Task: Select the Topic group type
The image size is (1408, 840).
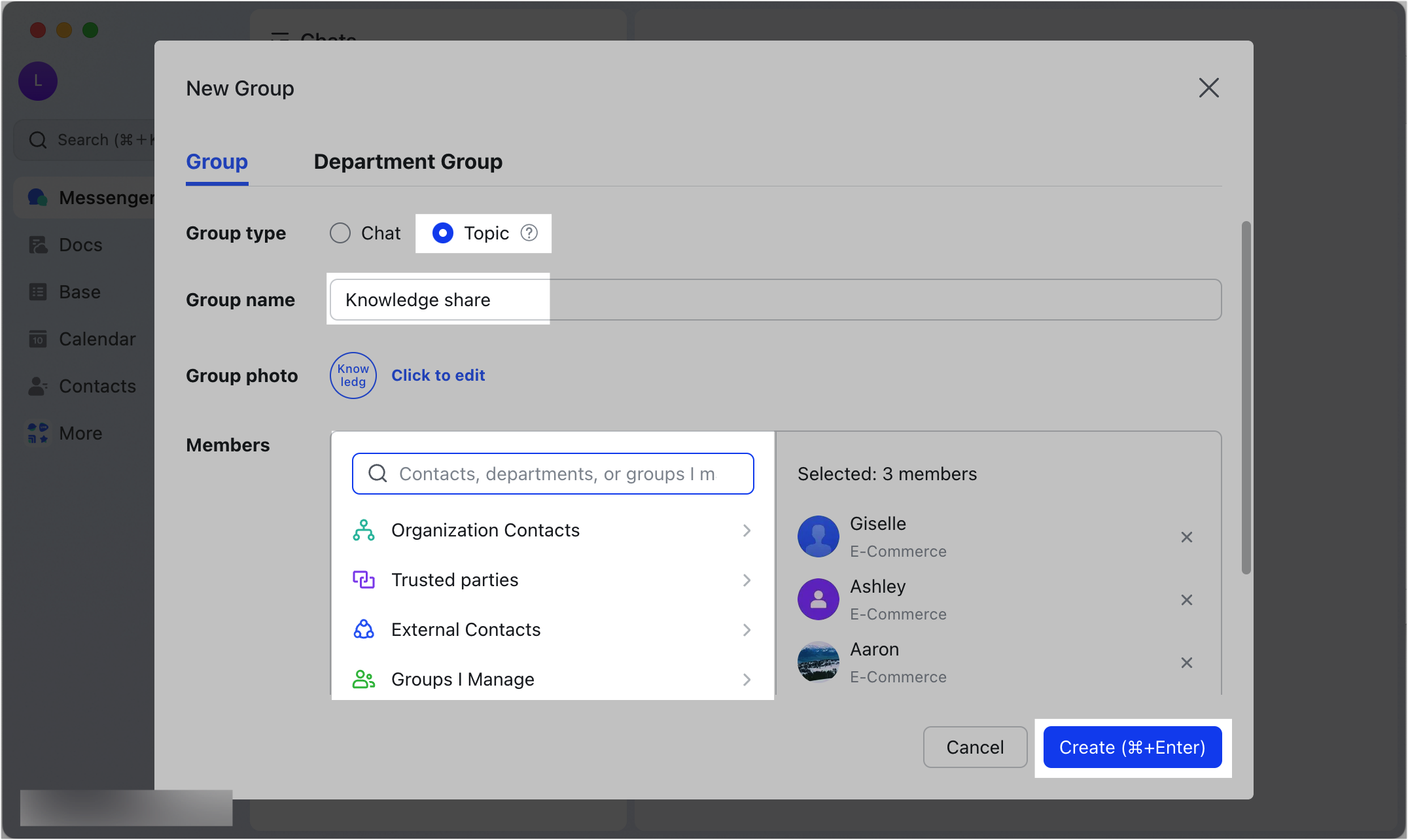Action: 444,233
